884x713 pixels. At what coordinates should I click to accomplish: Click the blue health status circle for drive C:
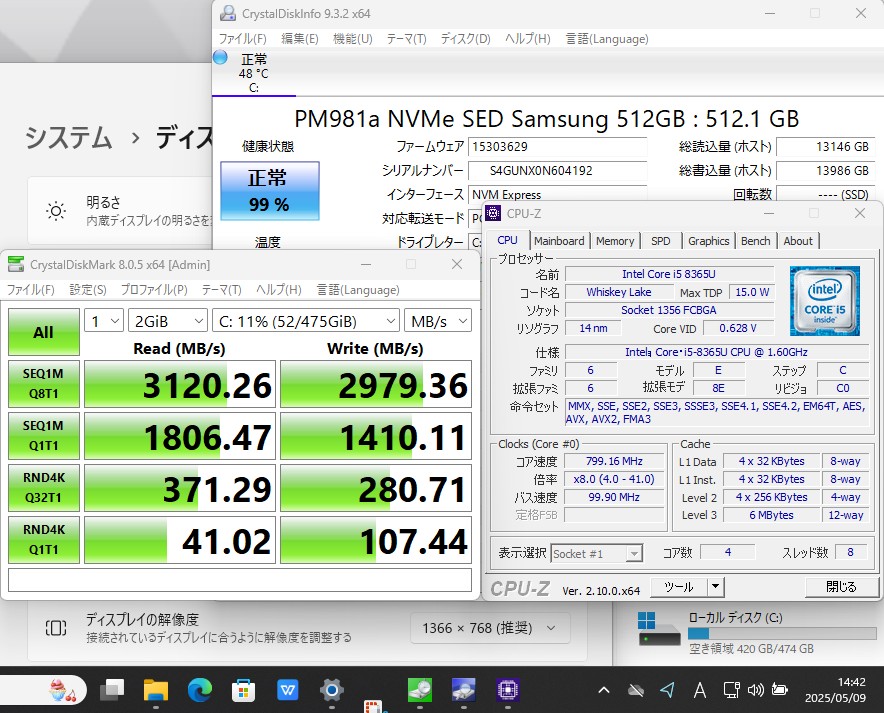tap(220, 57)
